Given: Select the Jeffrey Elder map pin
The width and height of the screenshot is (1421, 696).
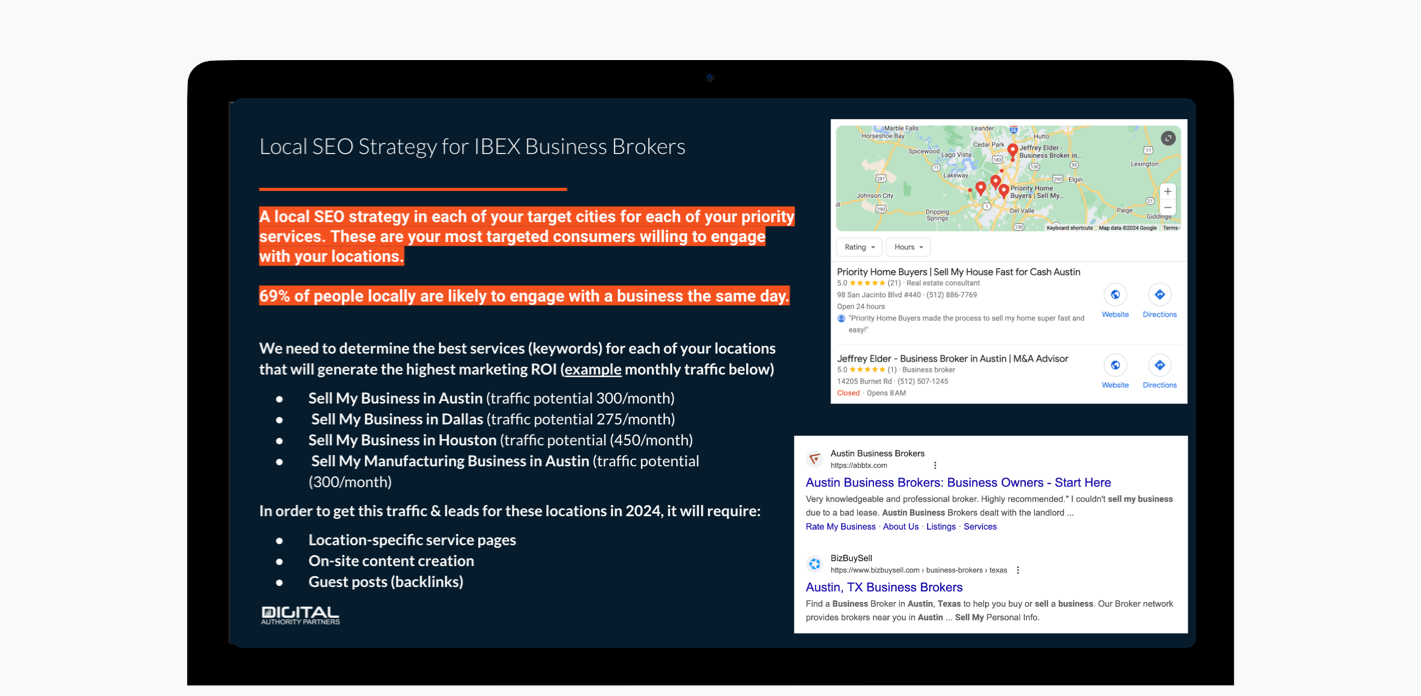Looking at the screenshot, I should (x=1012, y=151).
